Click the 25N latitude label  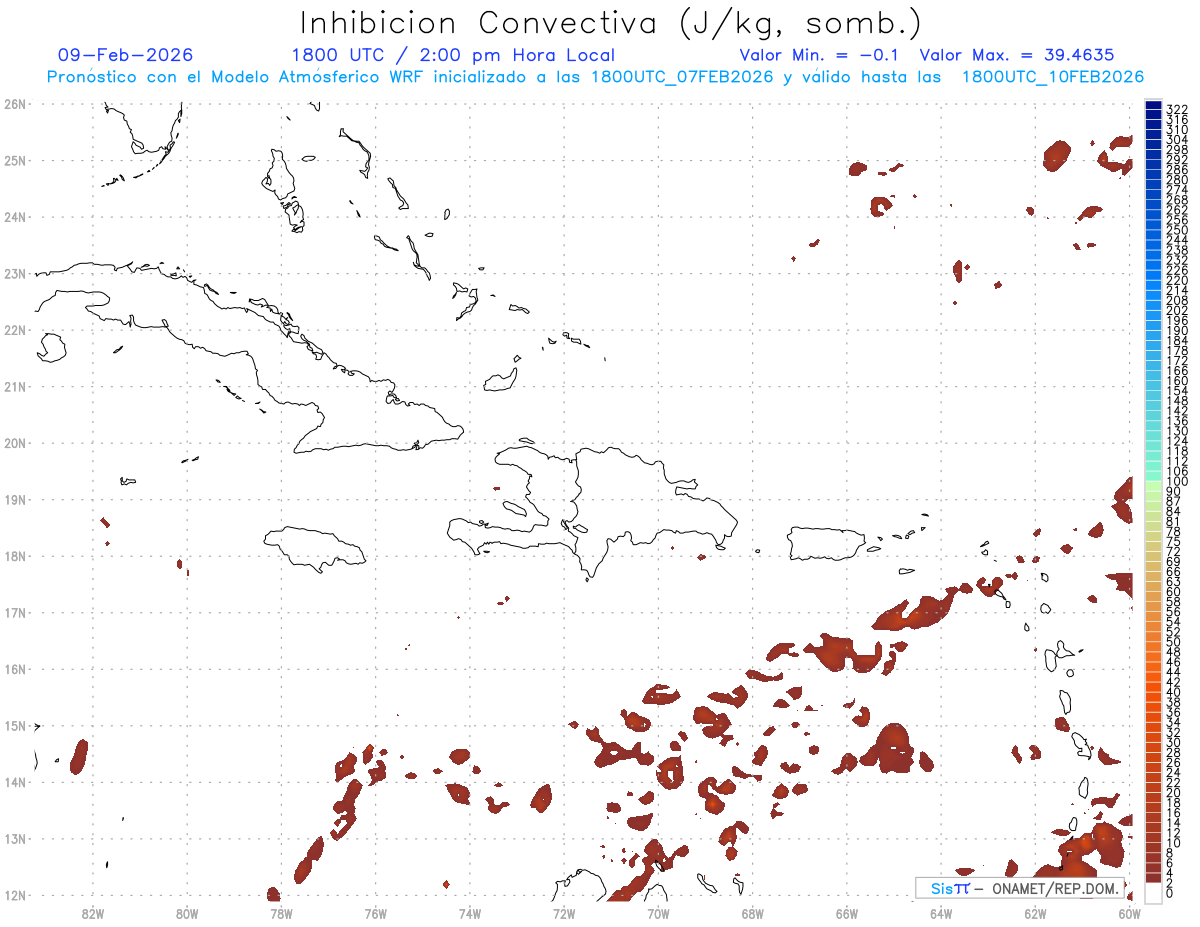coord(15,160)
